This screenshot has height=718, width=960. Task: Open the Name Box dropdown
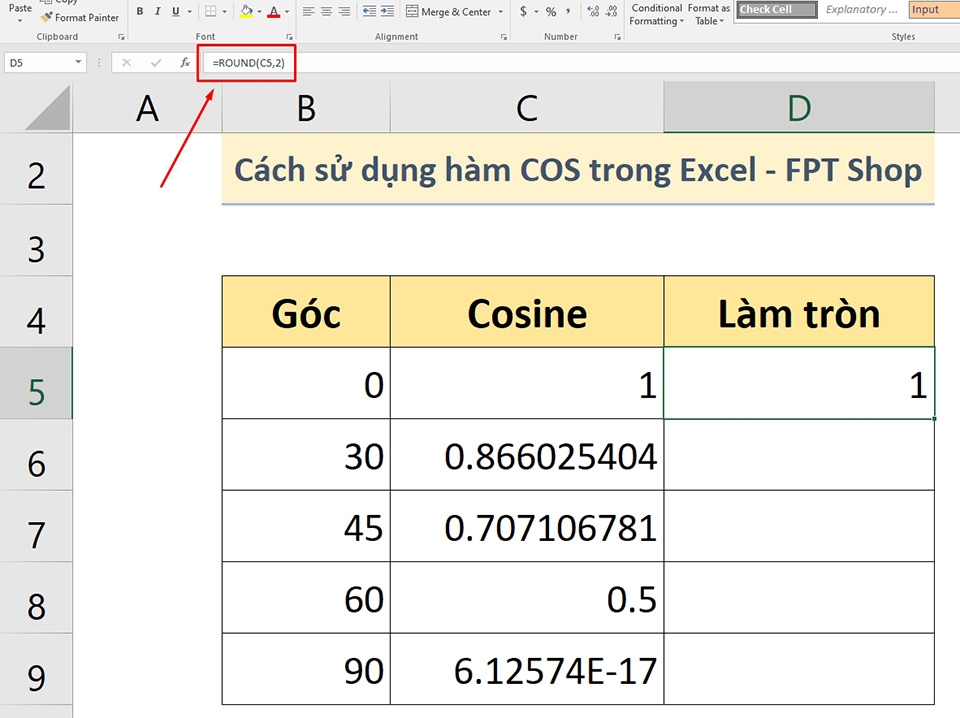point(80,61)
